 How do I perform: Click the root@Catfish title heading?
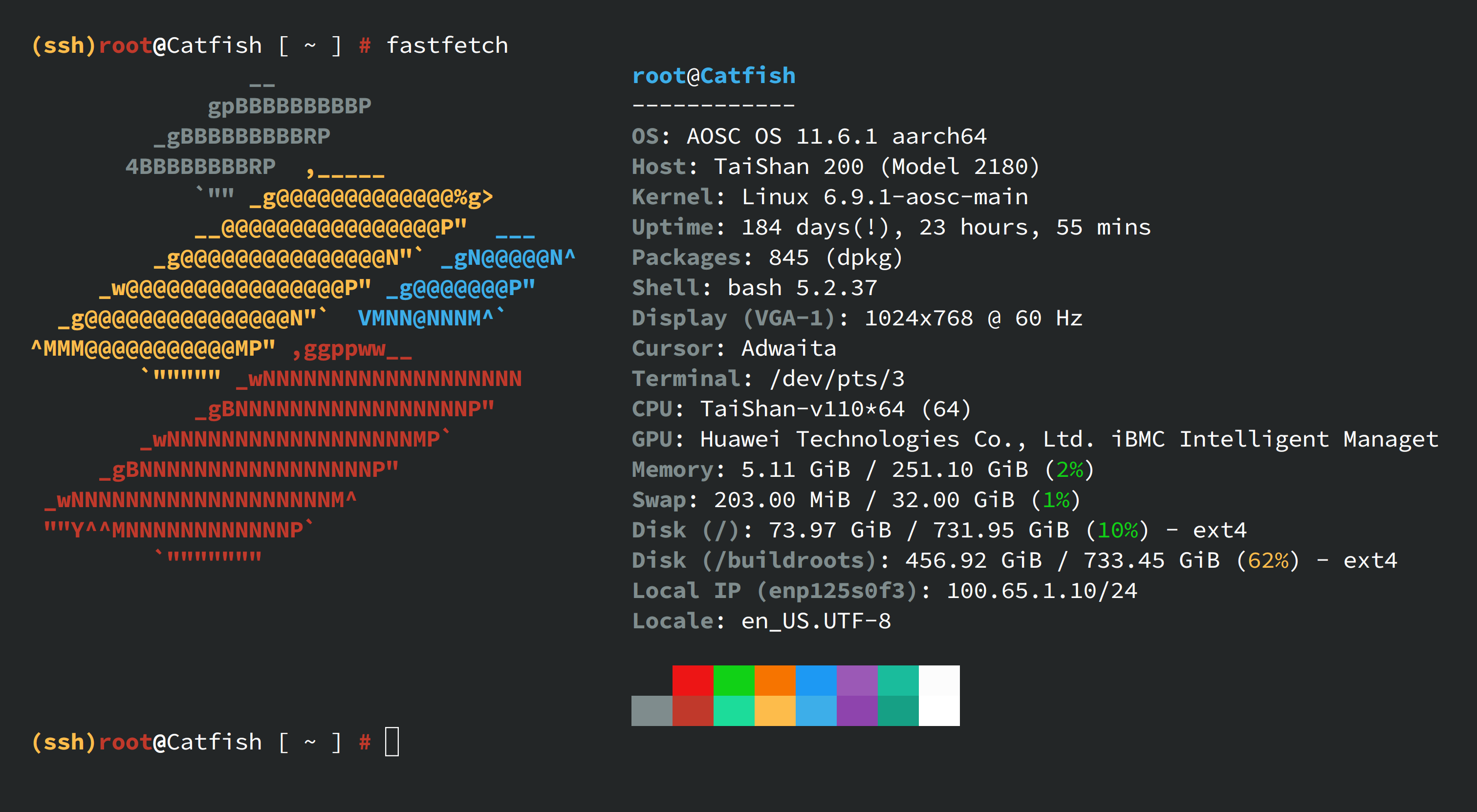pos(713,76)
